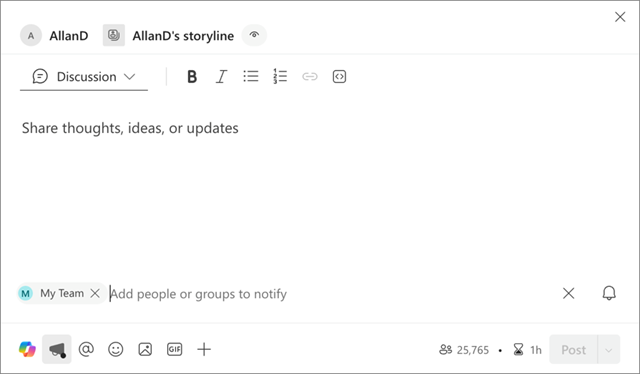Image resolution: width=640 pixels, height=374 pixels.
Task: Clear the notify recipients field
Action: tap(569, 293)
